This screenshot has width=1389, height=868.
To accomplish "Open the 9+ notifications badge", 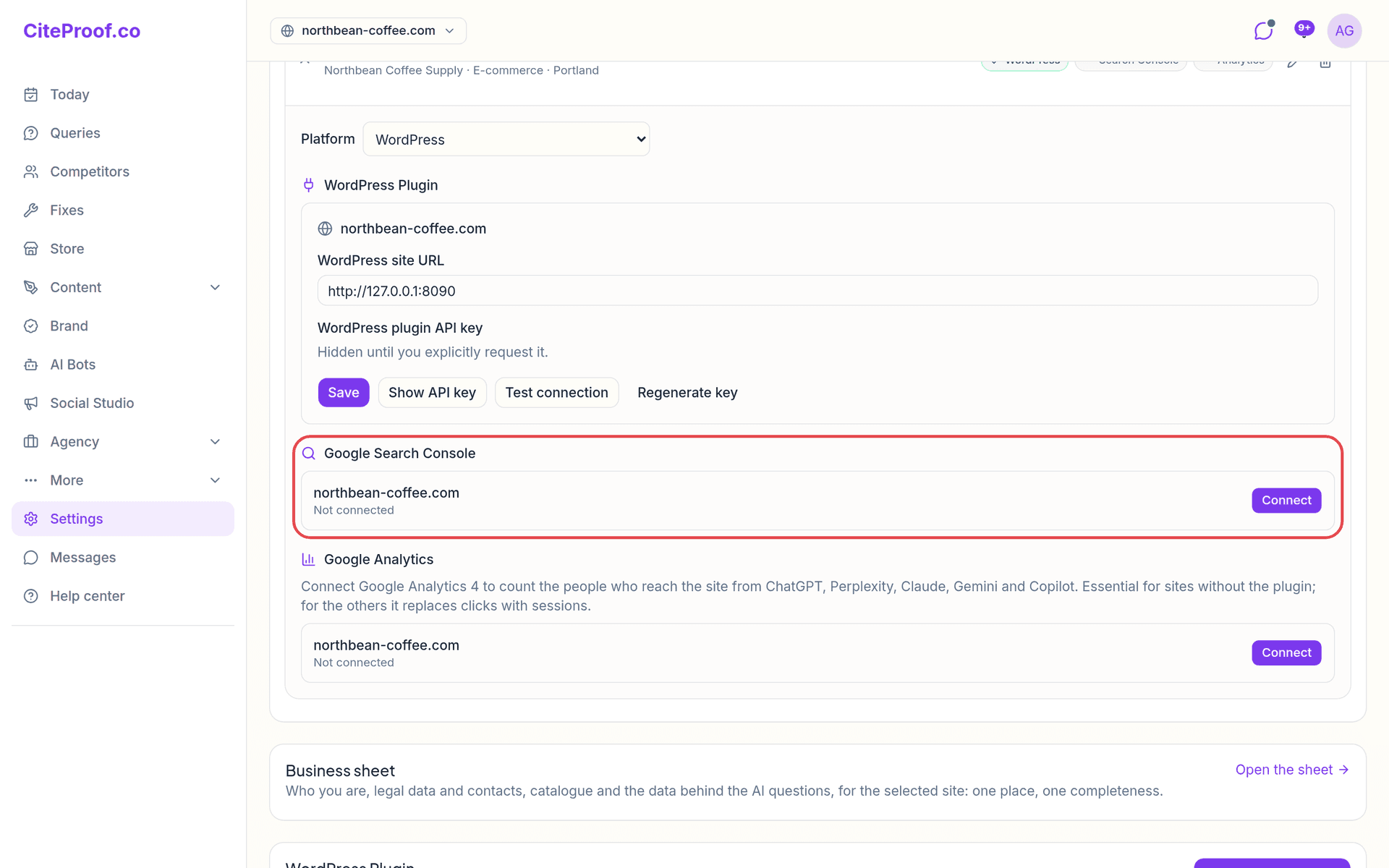I will [1304, 29].
